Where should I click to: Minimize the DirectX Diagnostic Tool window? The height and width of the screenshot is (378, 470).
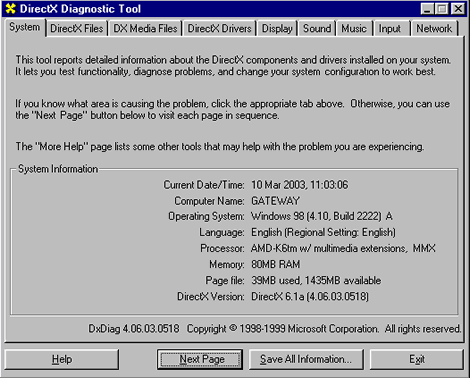coord(428,9)
